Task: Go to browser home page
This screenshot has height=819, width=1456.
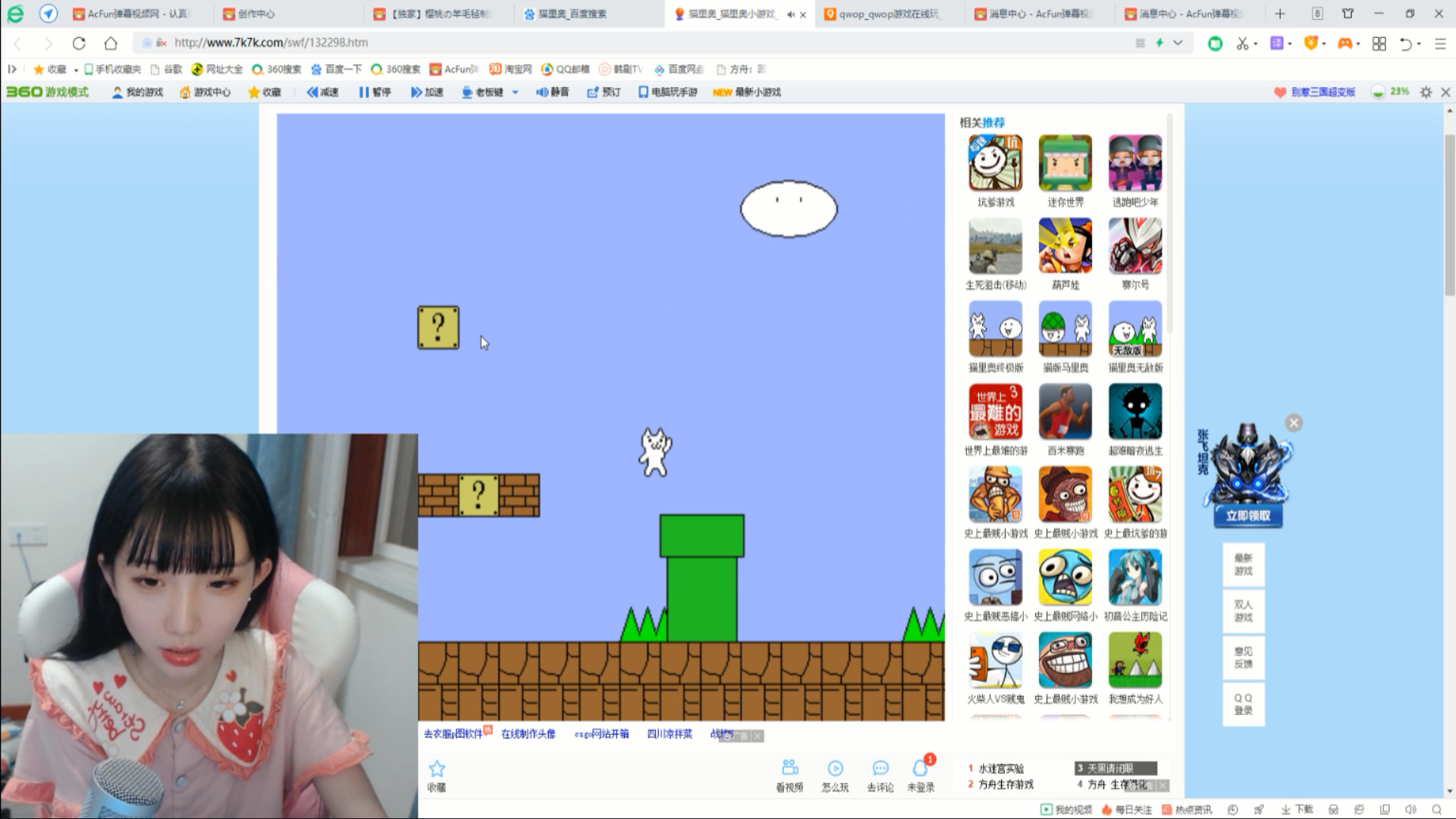Action: click(x=111, y=43)
